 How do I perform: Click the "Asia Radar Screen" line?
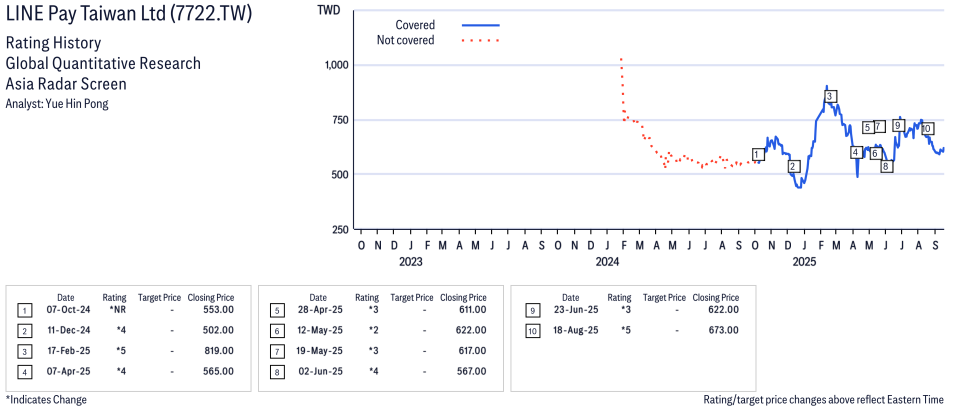pos(64,83)
